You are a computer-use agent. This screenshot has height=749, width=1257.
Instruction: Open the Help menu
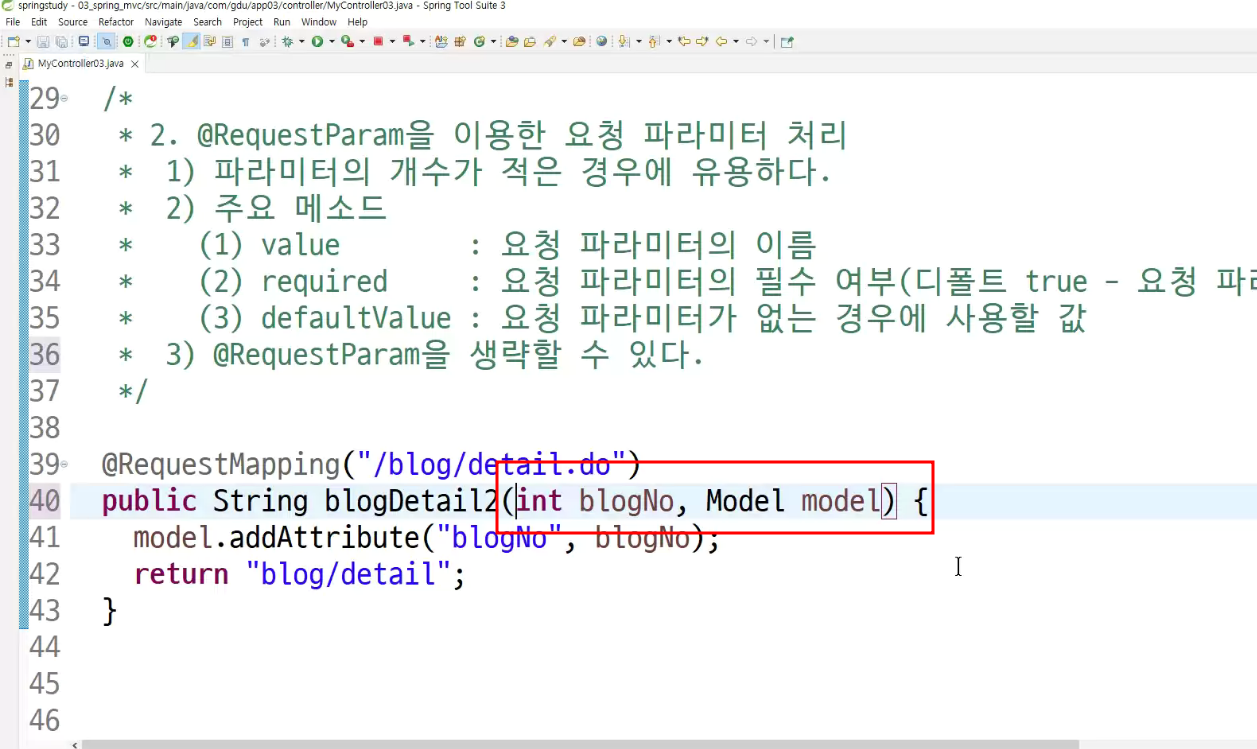pyautogui.click(x=357, y=22)
